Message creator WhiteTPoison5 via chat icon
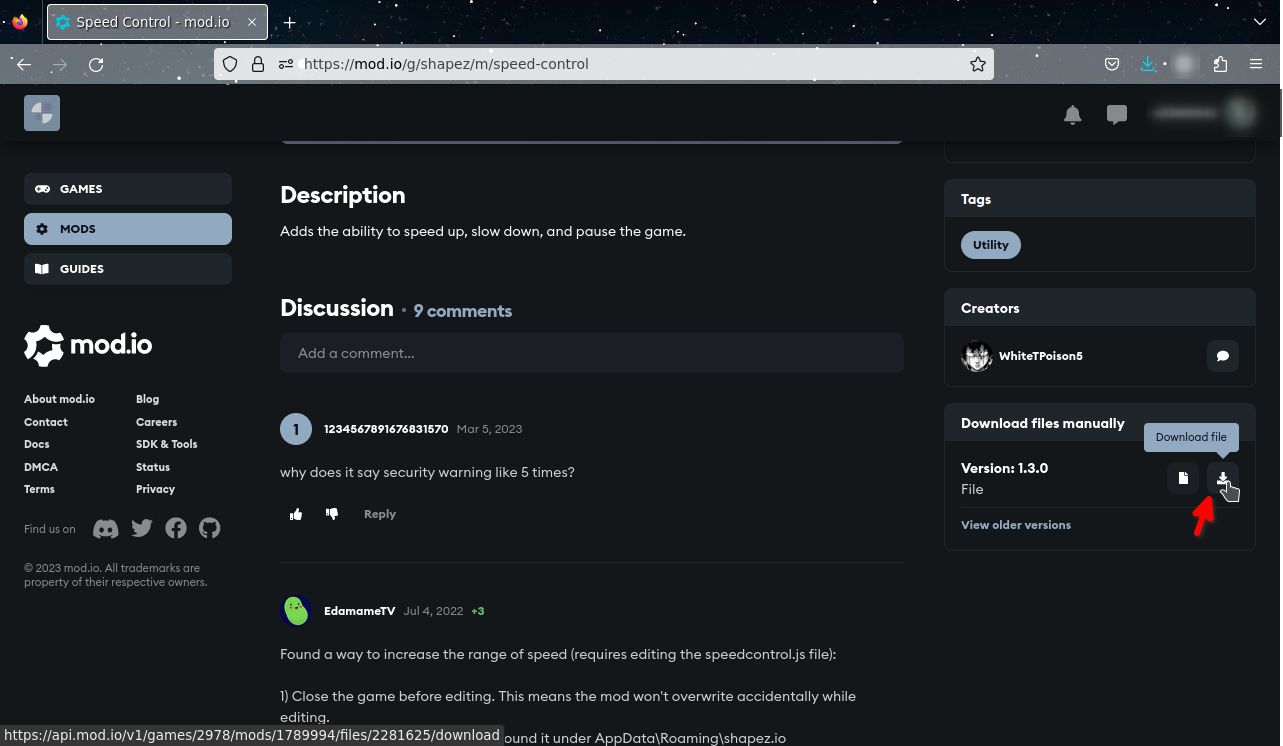Image resolution: width=1283 pixels, height=746 pixels. (1222, 356)
